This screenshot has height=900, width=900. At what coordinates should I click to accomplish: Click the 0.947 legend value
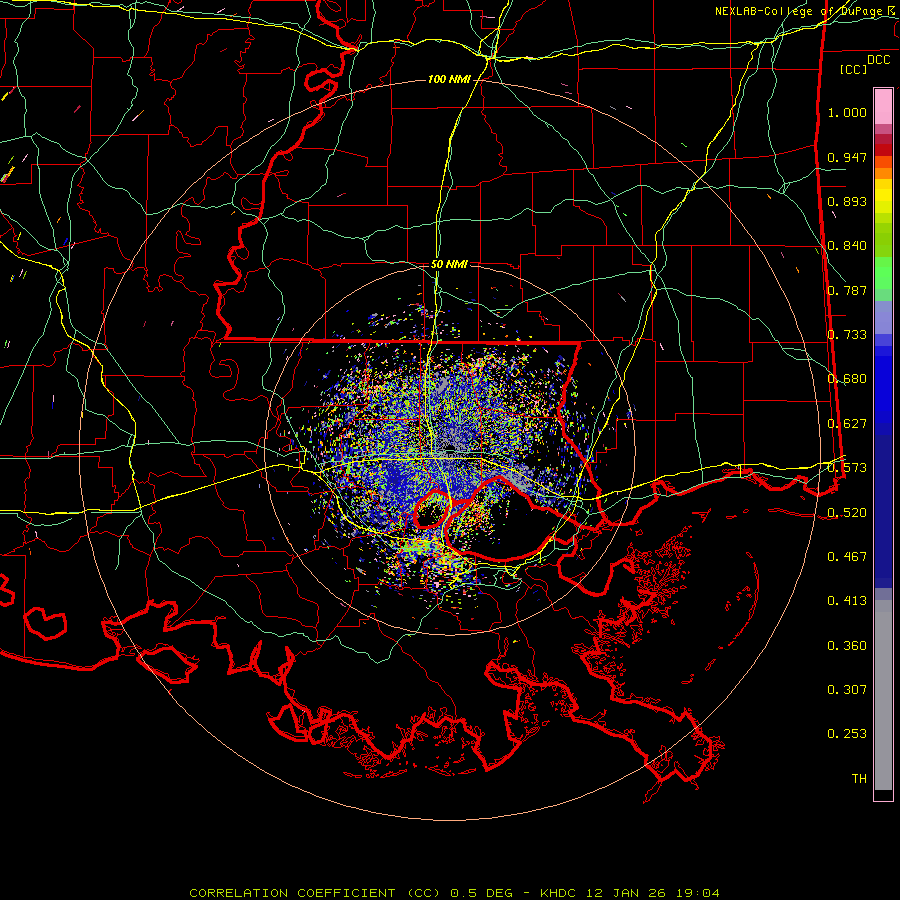pyautogui.click(x=847, y=157)
